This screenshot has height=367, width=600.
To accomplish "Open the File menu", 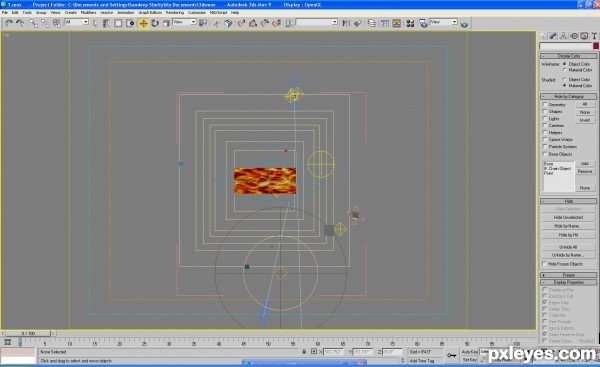I will point(5,13).
